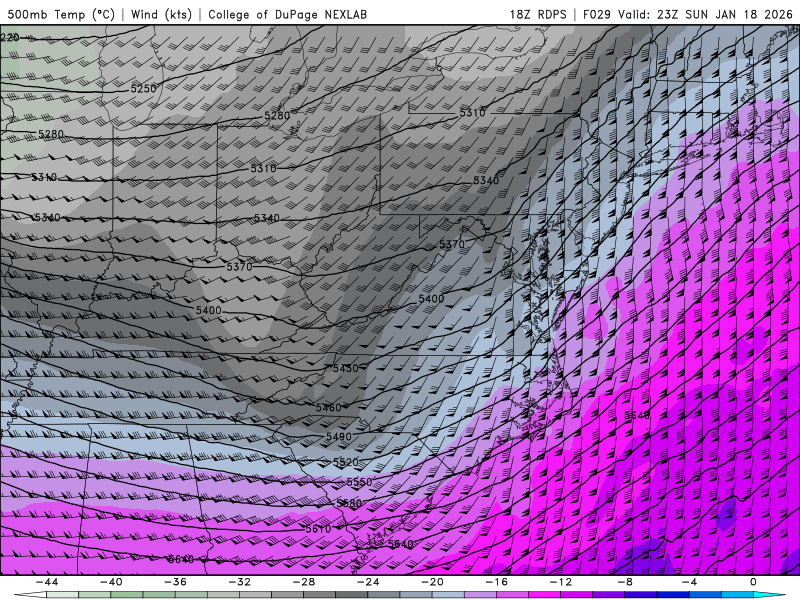Click the -40 value on the temperature scale
This screenshot has height=600, width=800.
click(111, 582)
